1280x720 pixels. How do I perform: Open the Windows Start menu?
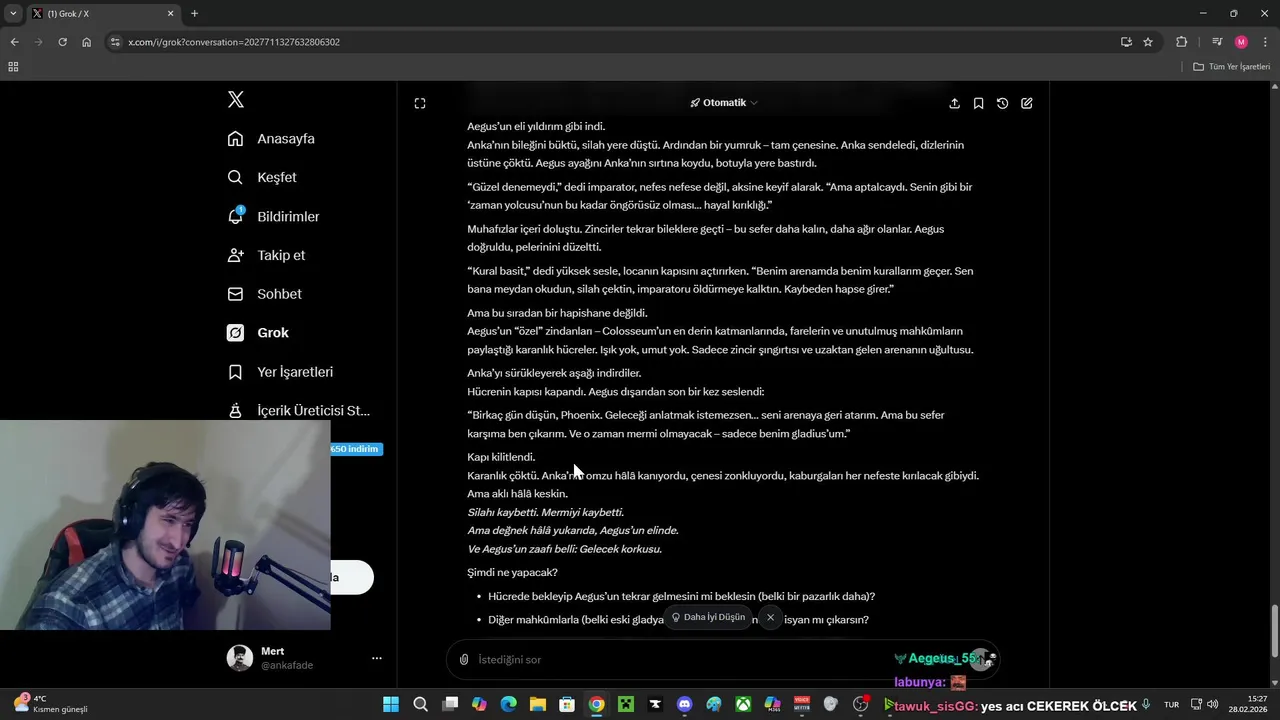[391, 705]
